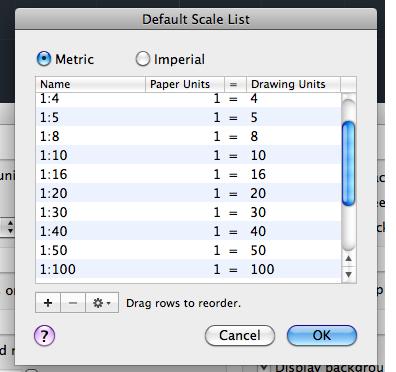Click the minus icon to remove scale

coord(73,303)
